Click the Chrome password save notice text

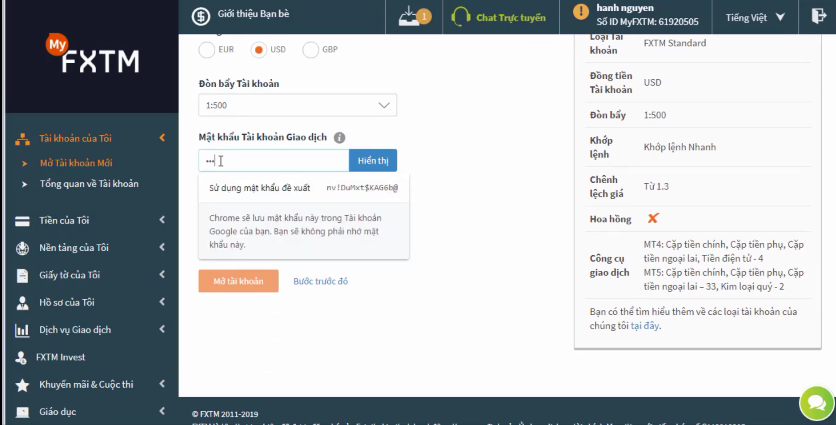[295, 231]
